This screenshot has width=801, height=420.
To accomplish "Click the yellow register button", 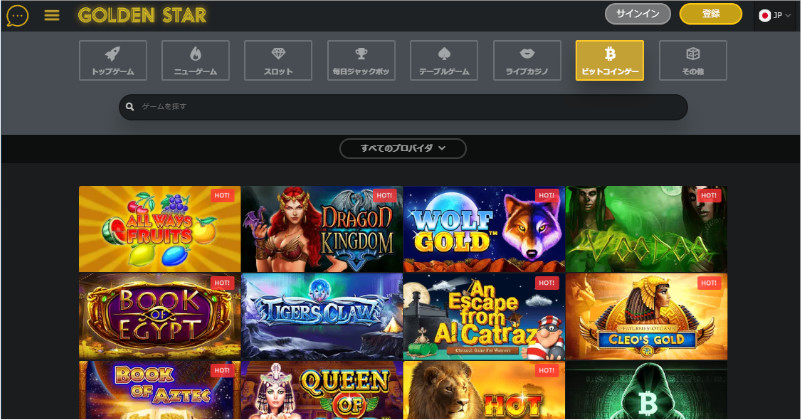I will point(711,14).
